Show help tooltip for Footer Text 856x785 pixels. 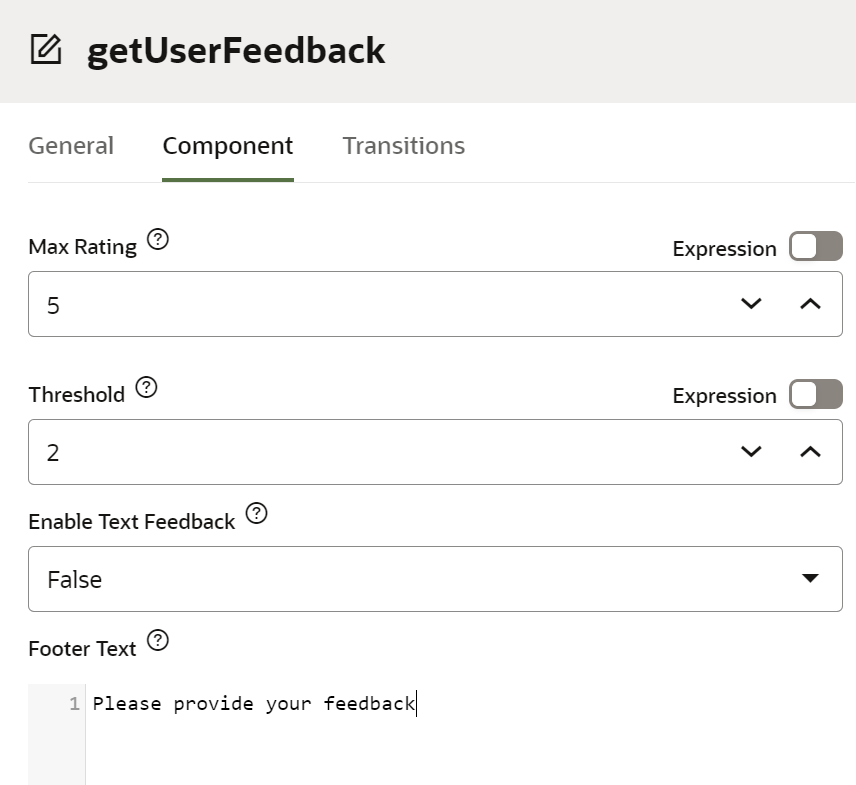[x=158, y=641]
